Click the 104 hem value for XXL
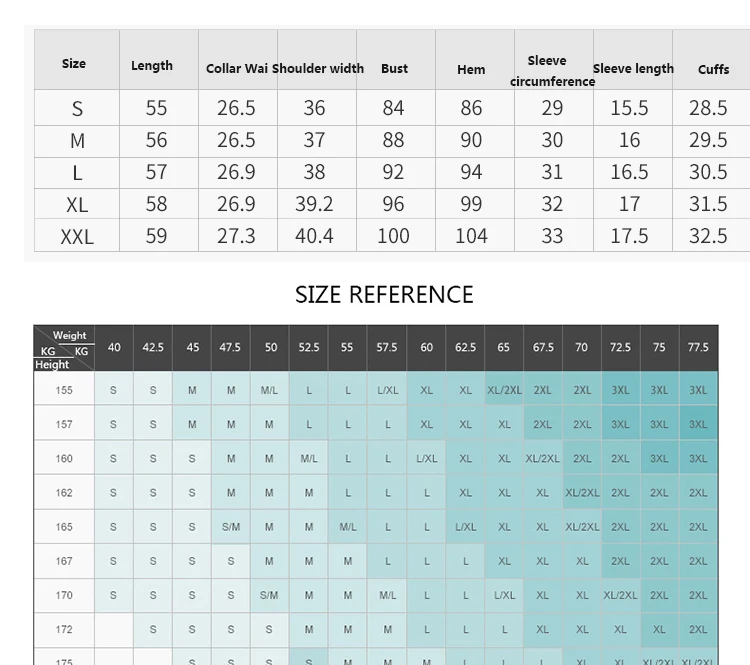This screenshot has width=750, height=665. point(471,236)
